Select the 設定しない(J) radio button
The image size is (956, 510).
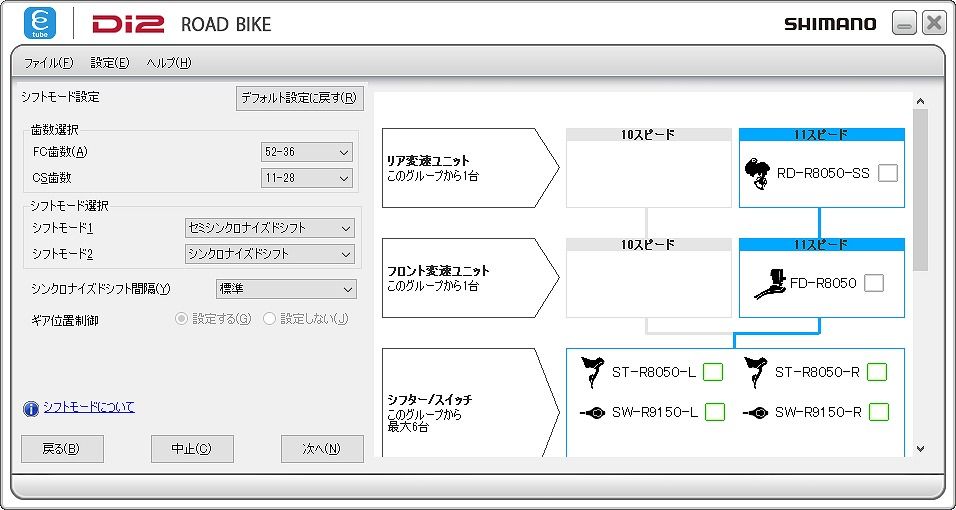[x=269, y=318]
